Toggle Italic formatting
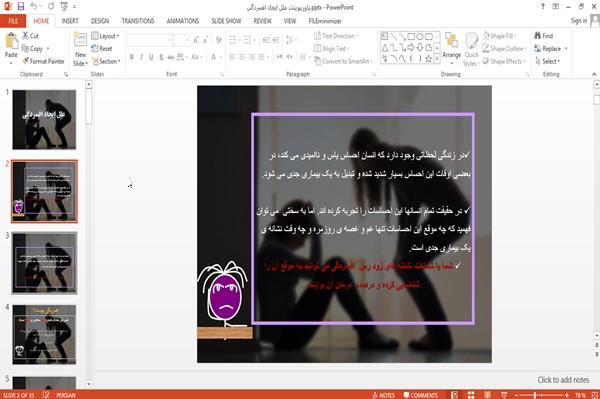600x399 pixels. (142, 57)
